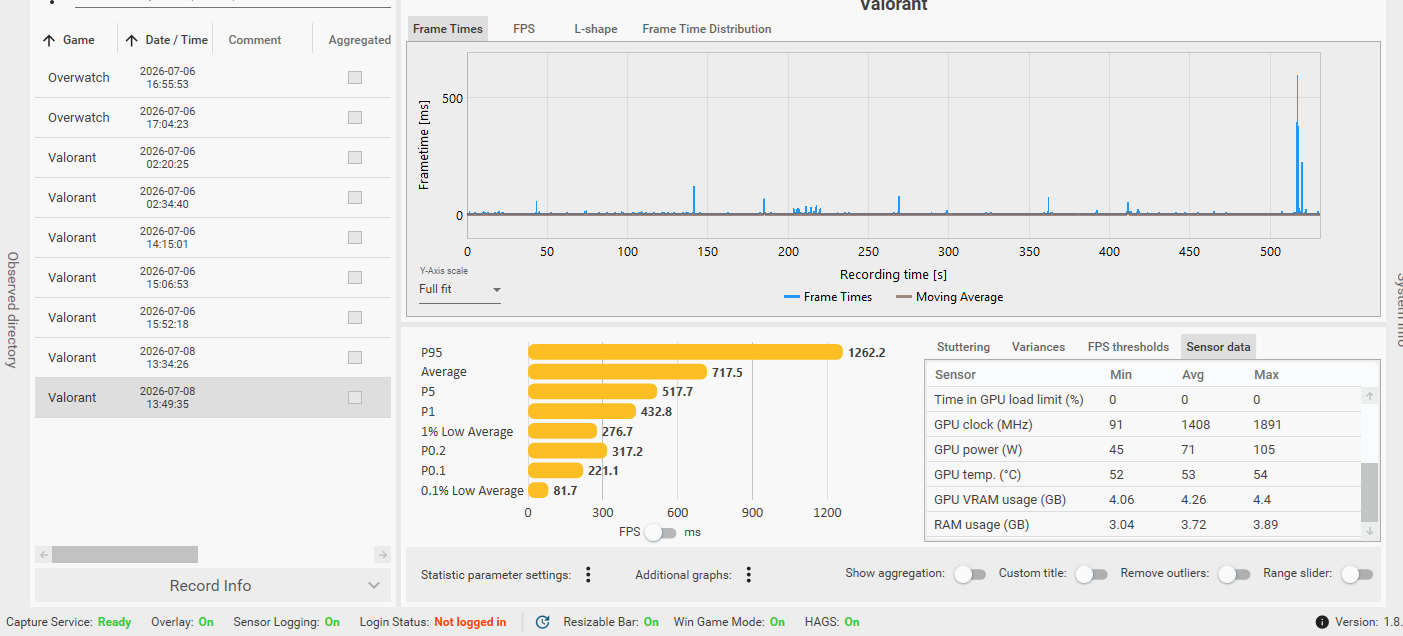Open Statistic parameter settings menu
Image resolution: width=1403 pixels, height=636 pixels.
click(x=589, y=574)
